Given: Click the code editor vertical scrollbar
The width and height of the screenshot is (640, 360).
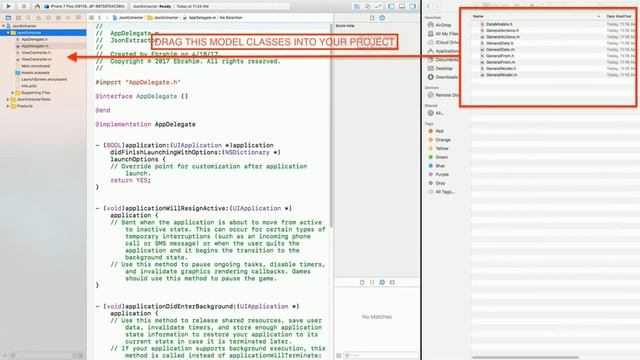Looking at the screenshot, I should (331, 126).
